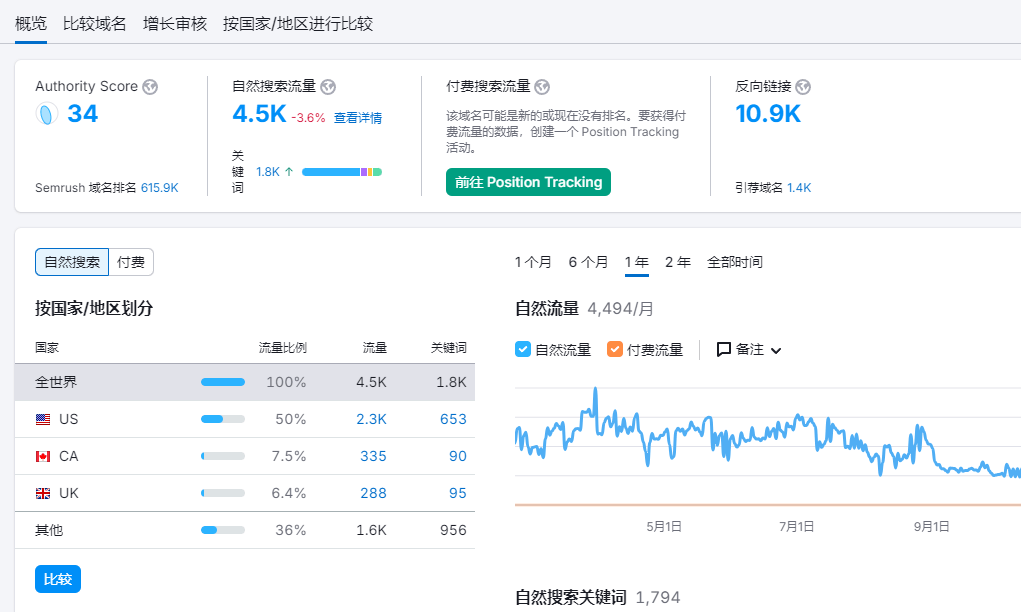The height and width of the screenshot is (612, 1021).
Task: Open the 概览 tab
Action: coord(31,24)
